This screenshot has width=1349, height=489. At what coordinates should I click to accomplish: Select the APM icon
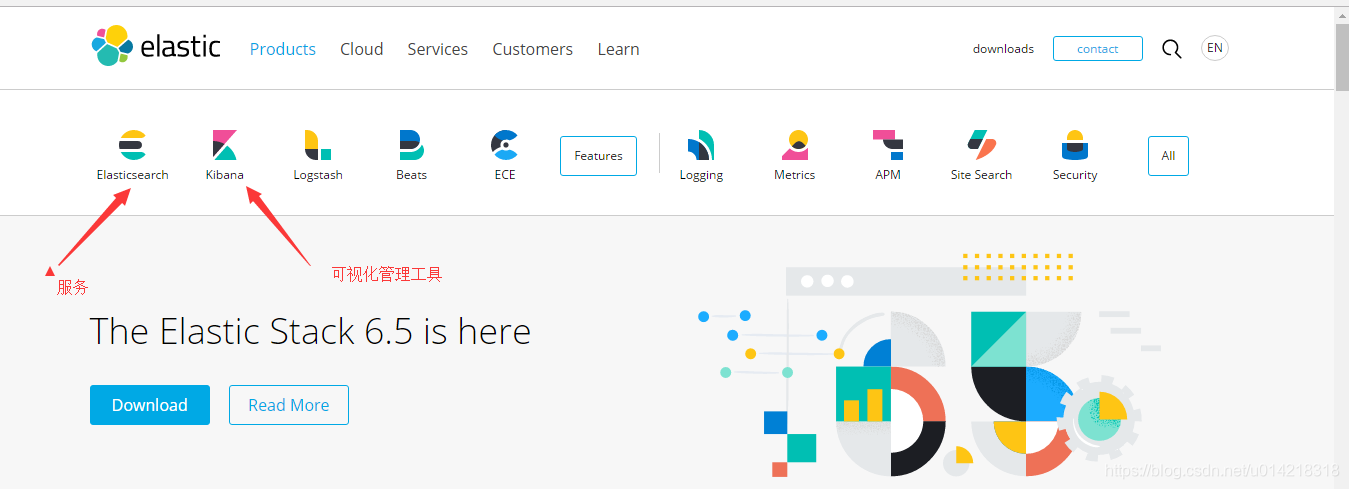tap(888, 145)
